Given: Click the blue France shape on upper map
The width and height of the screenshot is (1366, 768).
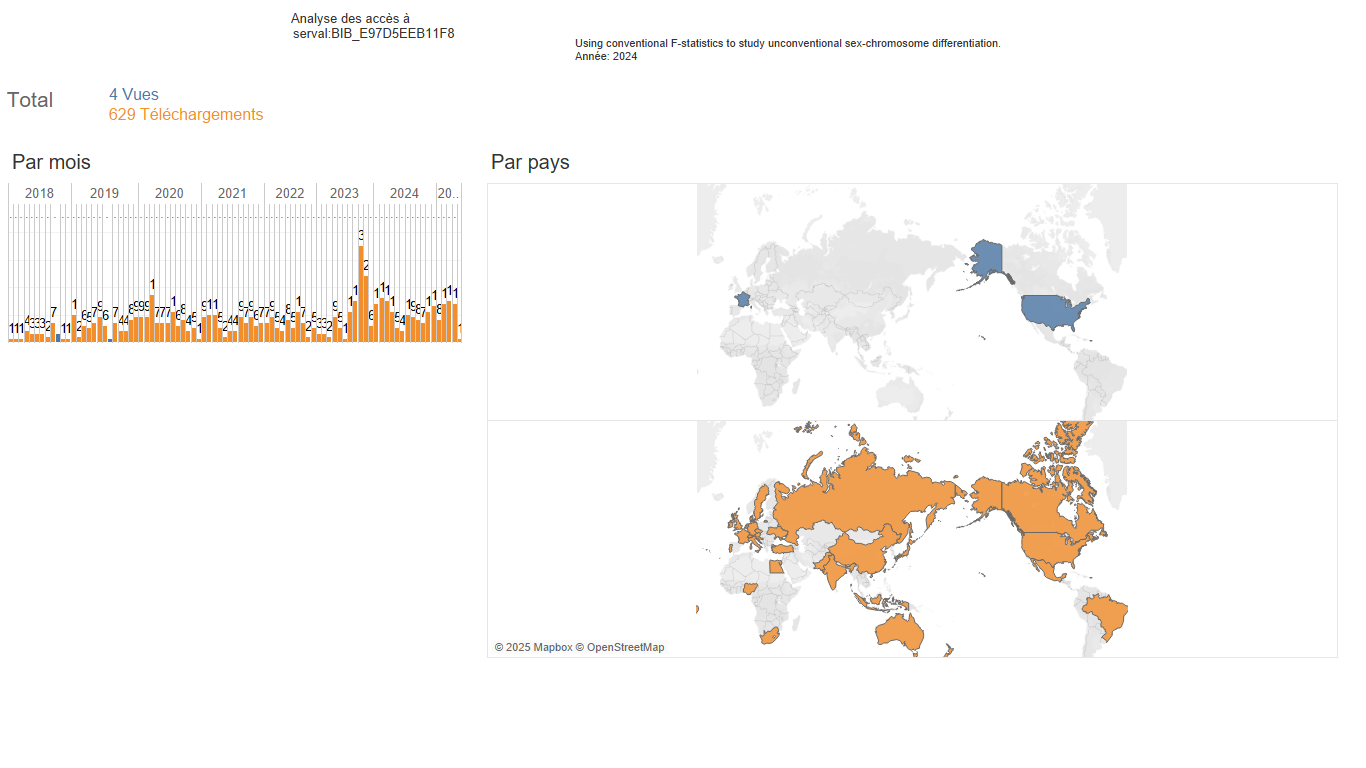Looking at the screenshot, I should point(741,300).
